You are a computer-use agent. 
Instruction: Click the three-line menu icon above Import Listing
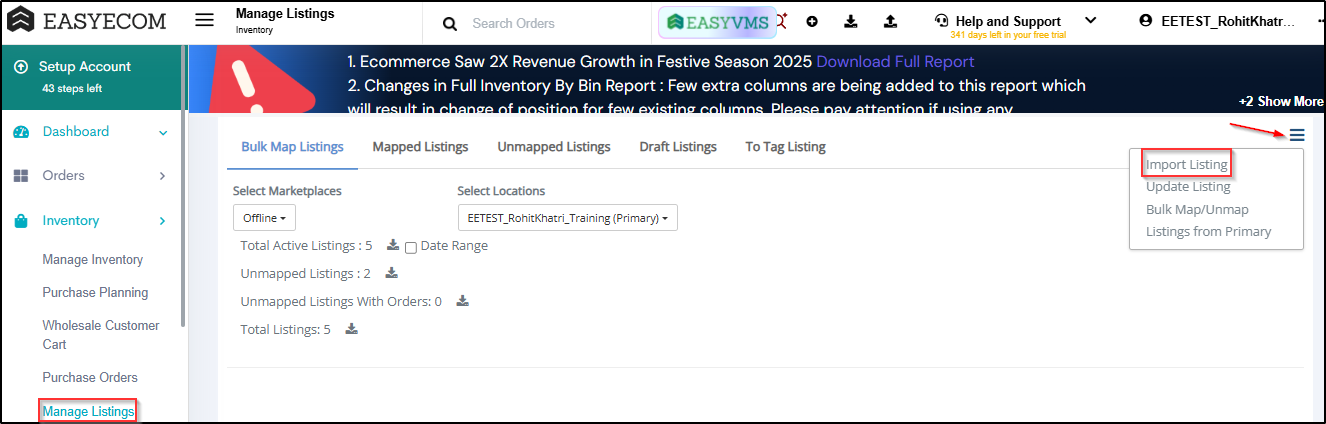point(1297,136)
